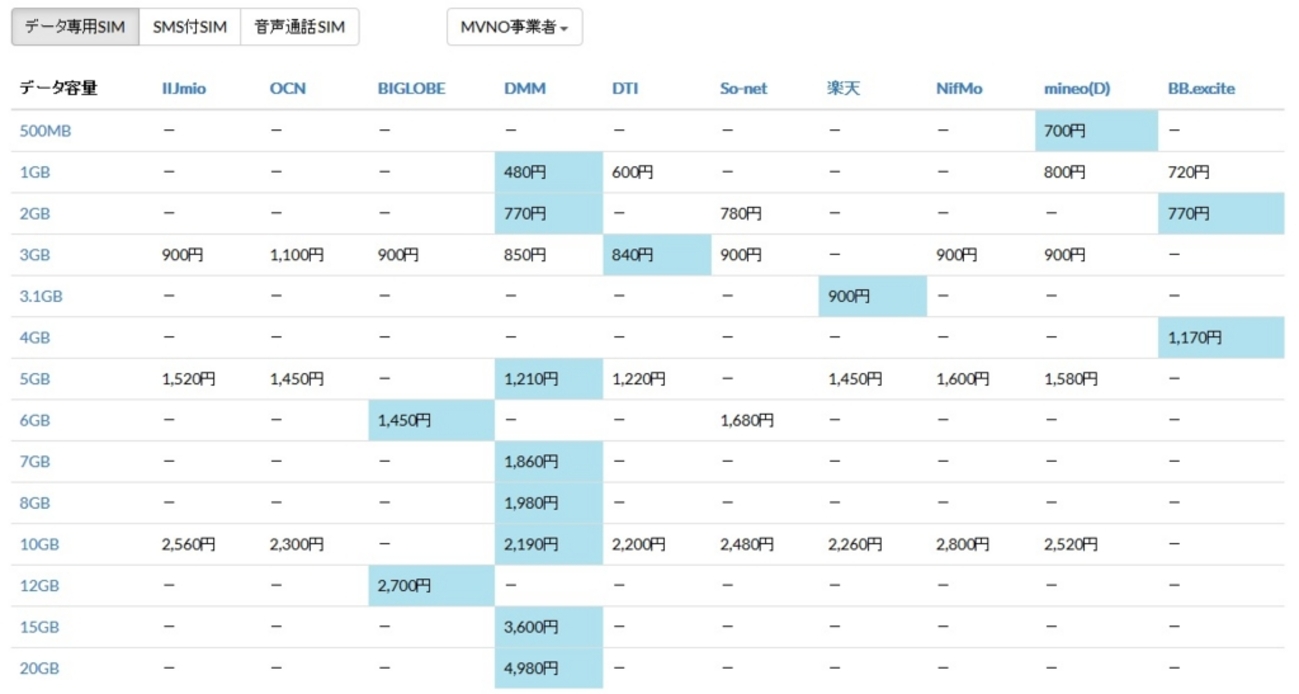Click the 1GB capacity row link
Image resolution: width=1299 pixels, height=694 pixels.
35,172
